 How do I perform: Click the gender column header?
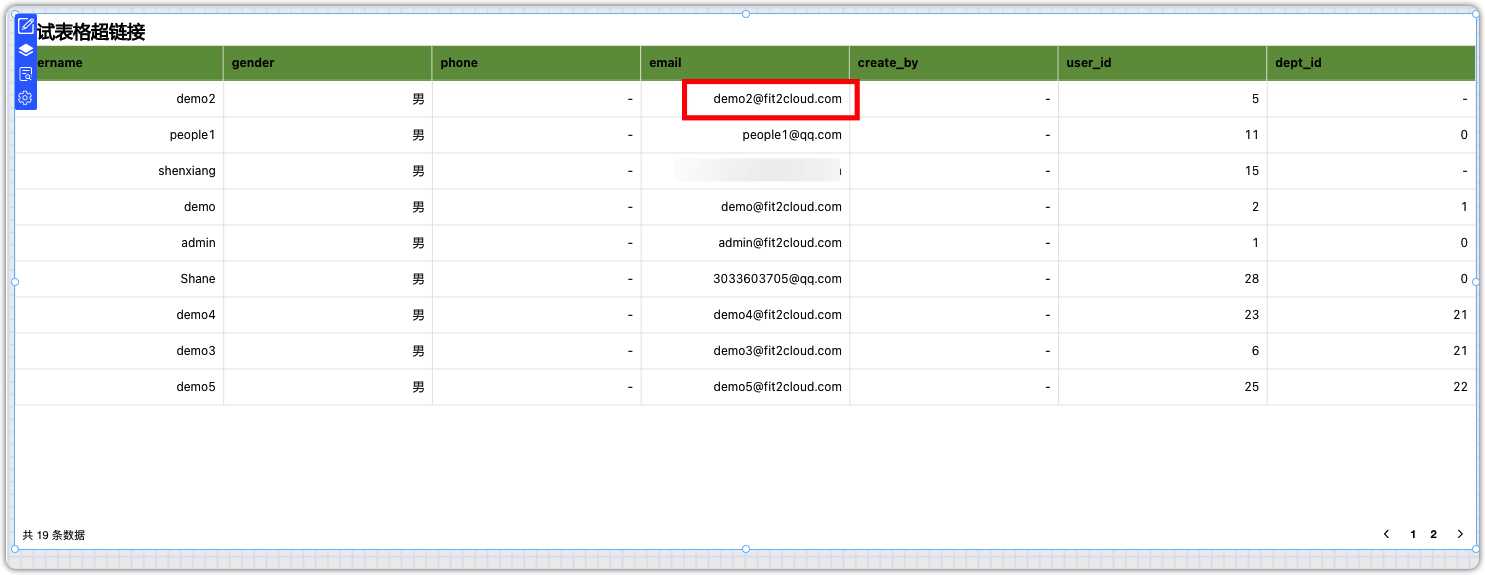[x=328, y=63]
